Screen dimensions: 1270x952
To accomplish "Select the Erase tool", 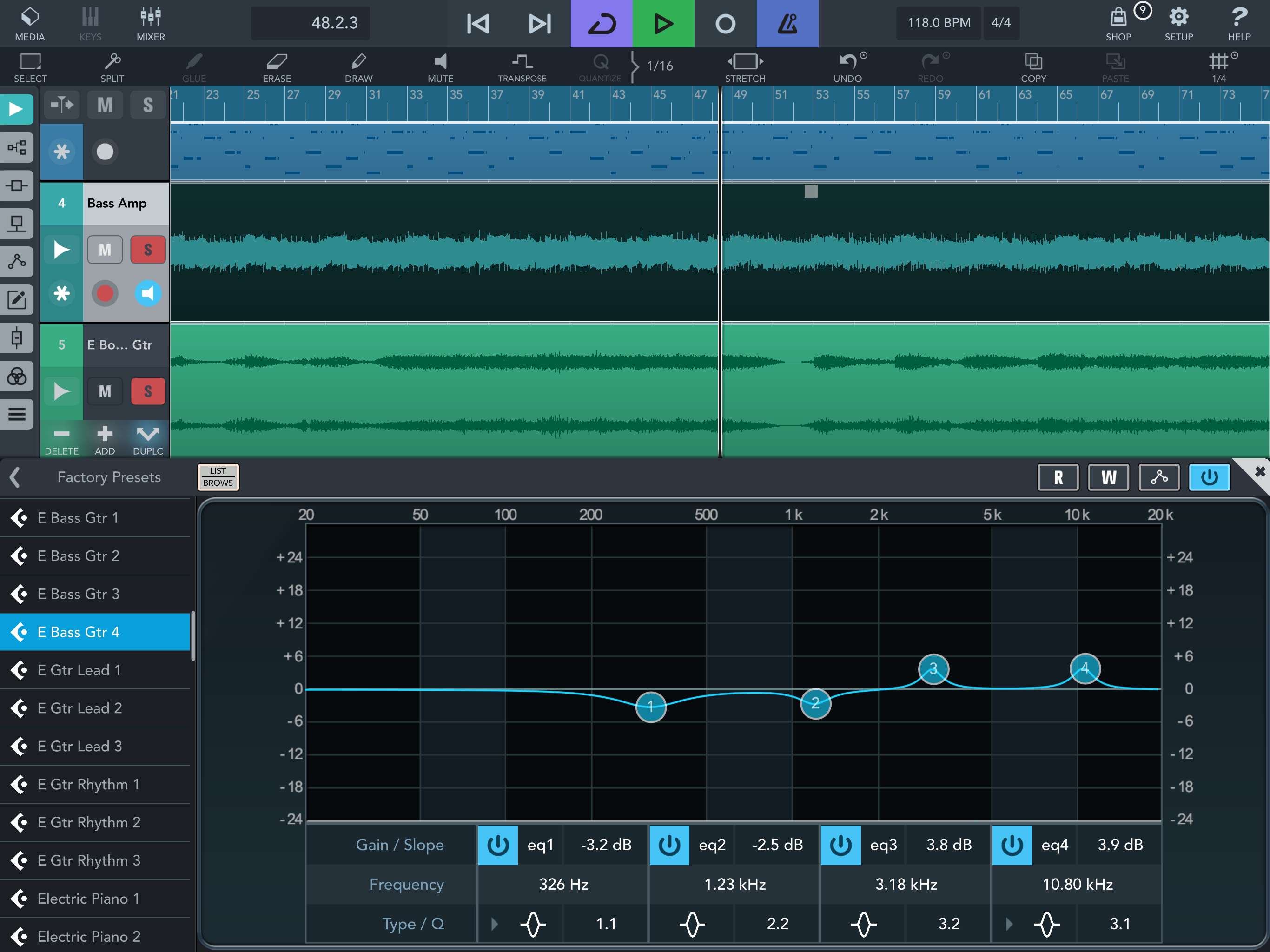I will coord(277,66).
